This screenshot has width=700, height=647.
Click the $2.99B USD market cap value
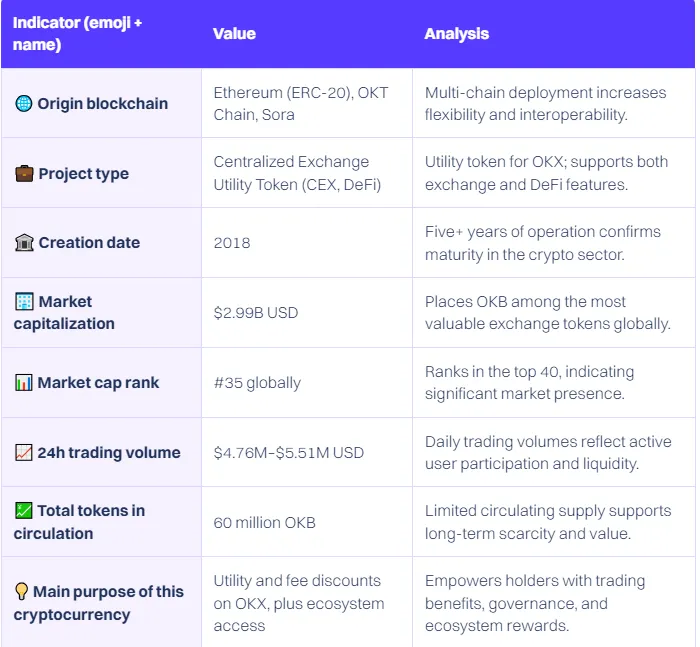(x=256, y=313)
